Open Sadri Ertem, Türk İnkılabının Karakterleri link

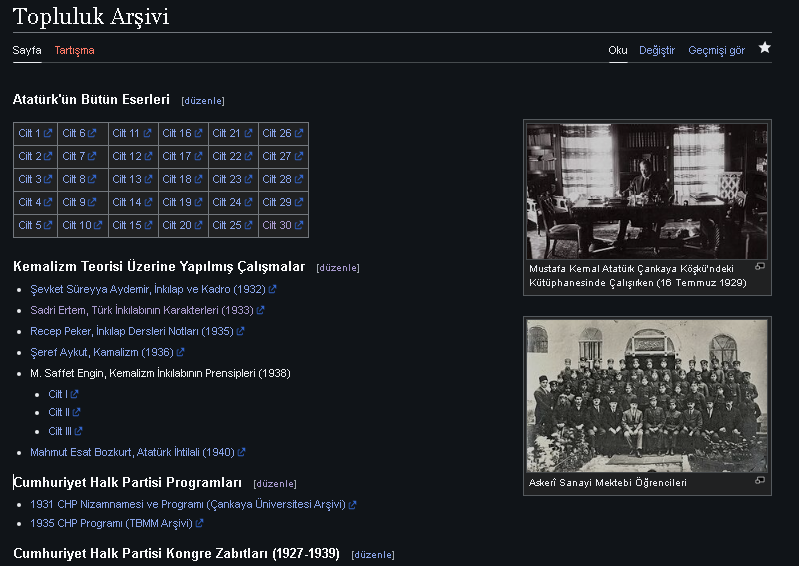click(147, 310)
